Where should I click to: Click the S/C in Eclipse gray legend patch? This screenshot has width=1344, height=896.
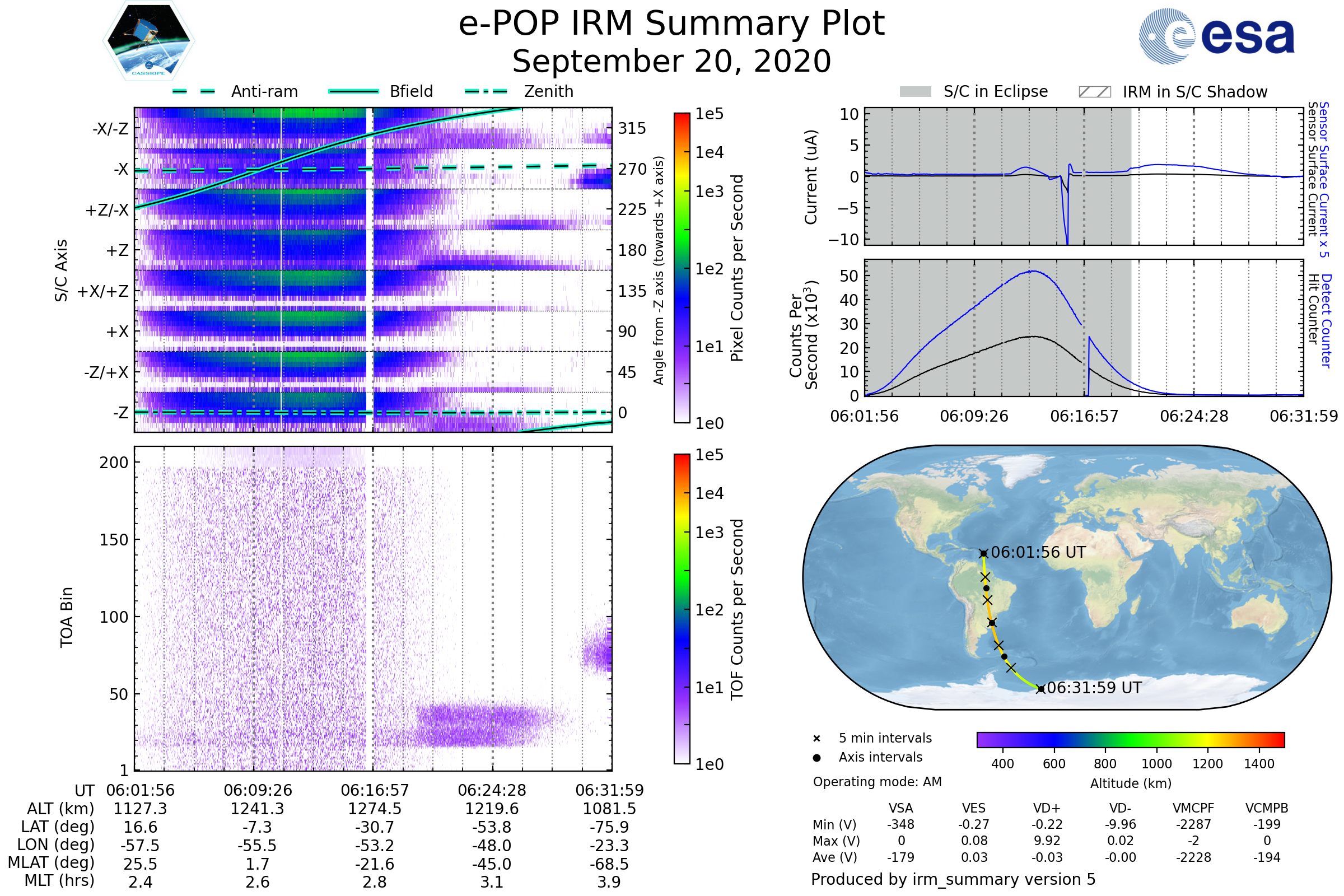915,92
